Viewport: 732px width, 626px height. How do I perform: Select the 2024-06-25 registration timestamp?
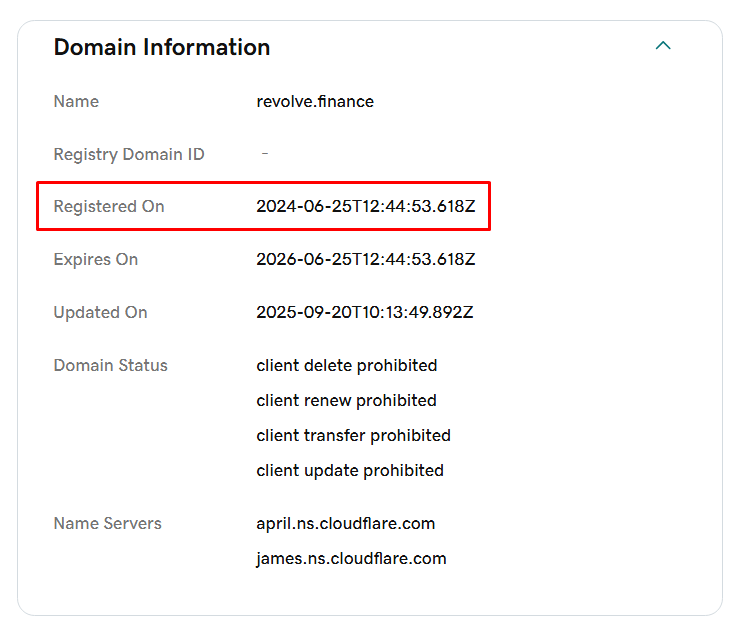(366, 206)
